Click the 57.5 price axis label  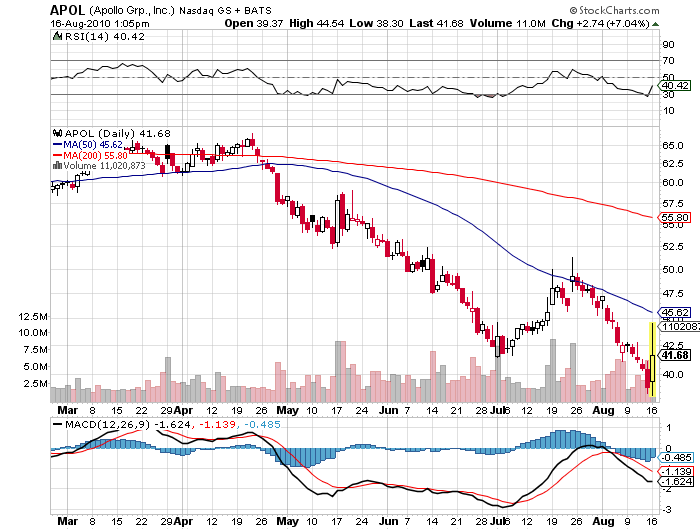(672, 204)
